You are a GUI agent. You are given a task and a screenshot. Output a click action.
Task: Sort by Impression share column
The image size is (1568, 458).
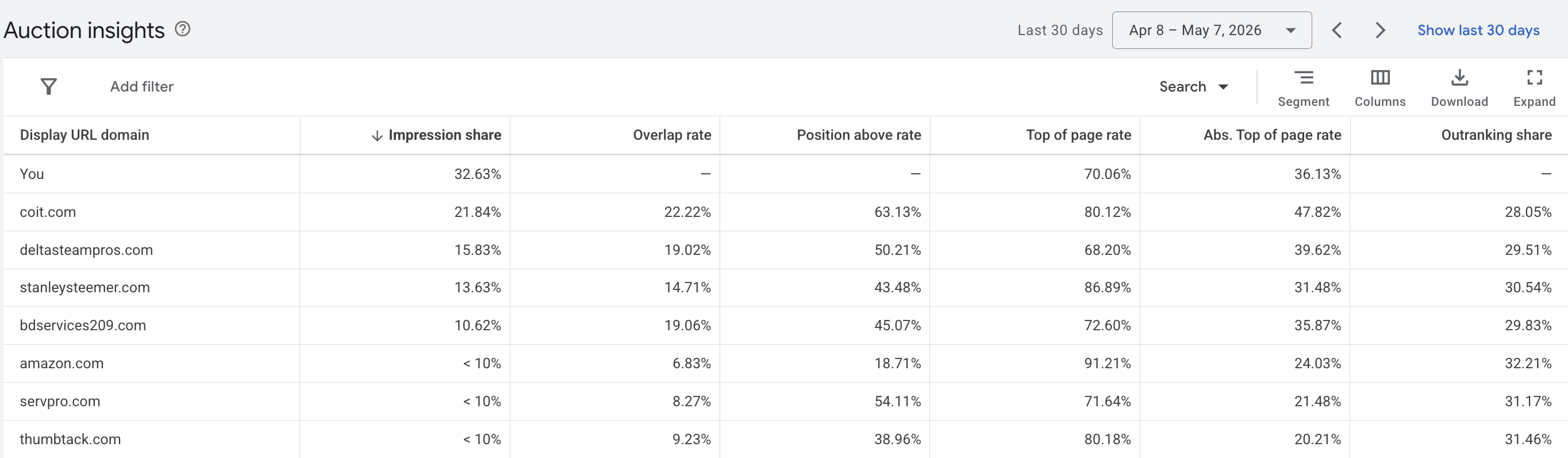coord(437,135)
